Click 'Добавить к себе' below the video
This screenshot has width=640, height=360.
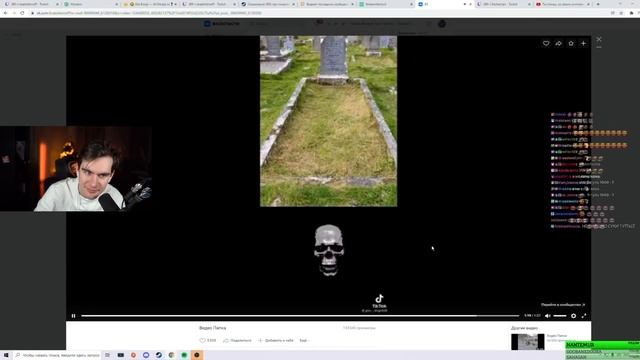276,340
